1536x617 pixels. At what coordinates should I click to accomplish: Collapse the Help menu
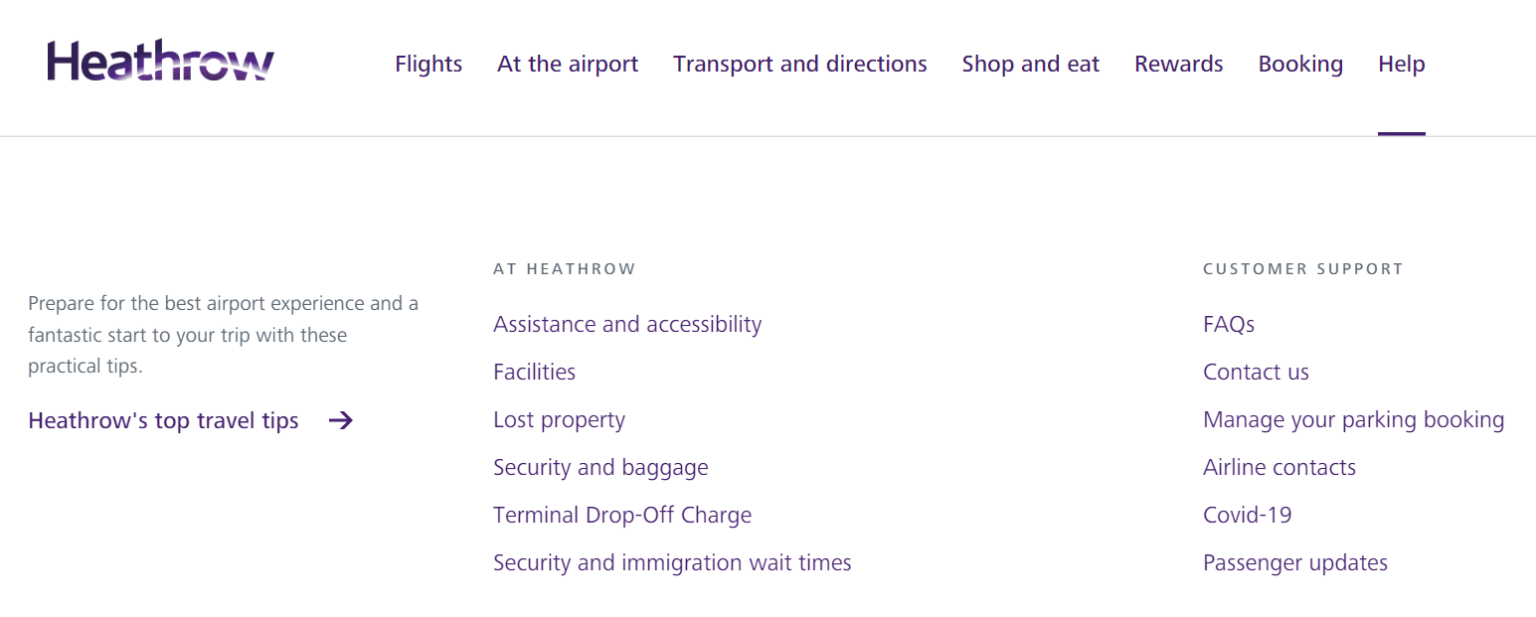pos(1401,64)
